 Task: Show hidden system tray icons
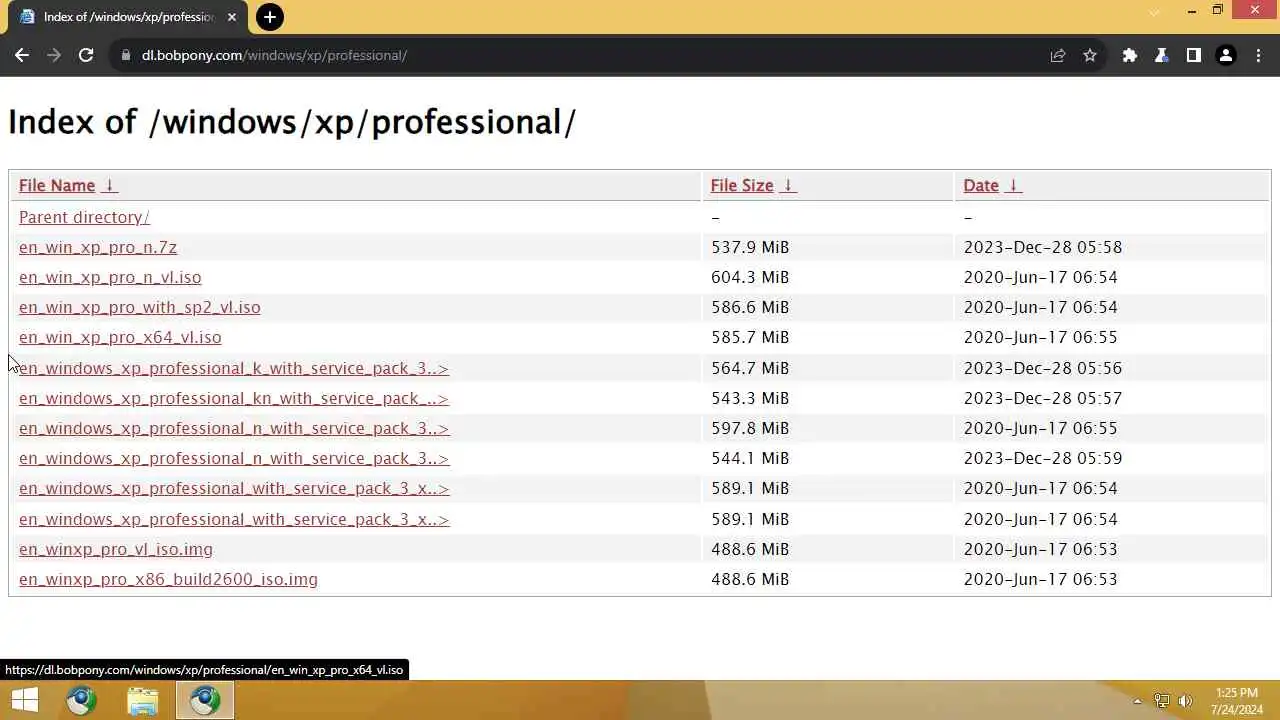click(1137, 702)
